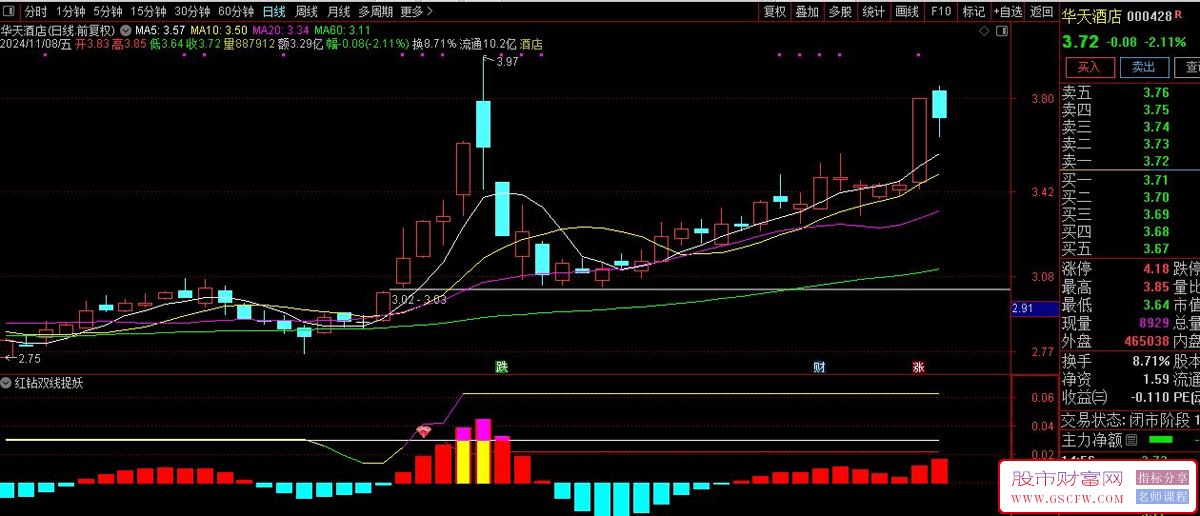This screenshot has height=516, width=1200.
Task: Click the 财 finance marker below chart
Action: (x=818, y=367)
